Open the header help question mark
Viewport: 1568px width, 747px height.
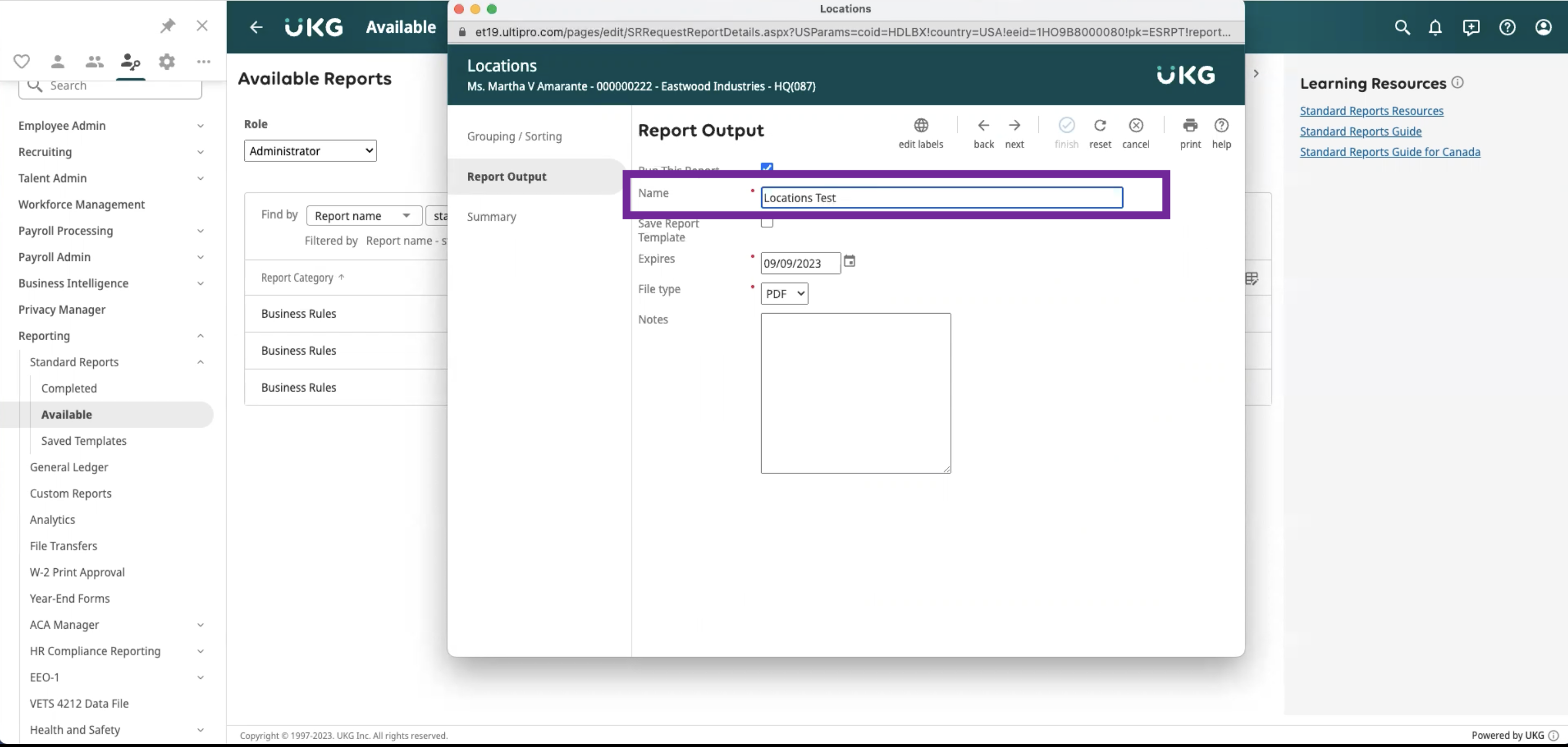click(1507, 27)
